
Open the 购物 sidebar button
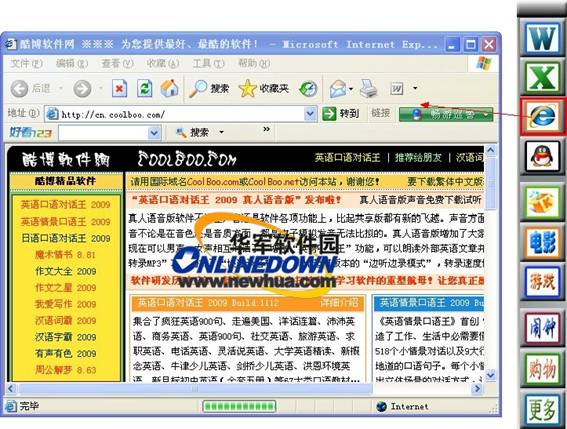[x=542, y=369]
